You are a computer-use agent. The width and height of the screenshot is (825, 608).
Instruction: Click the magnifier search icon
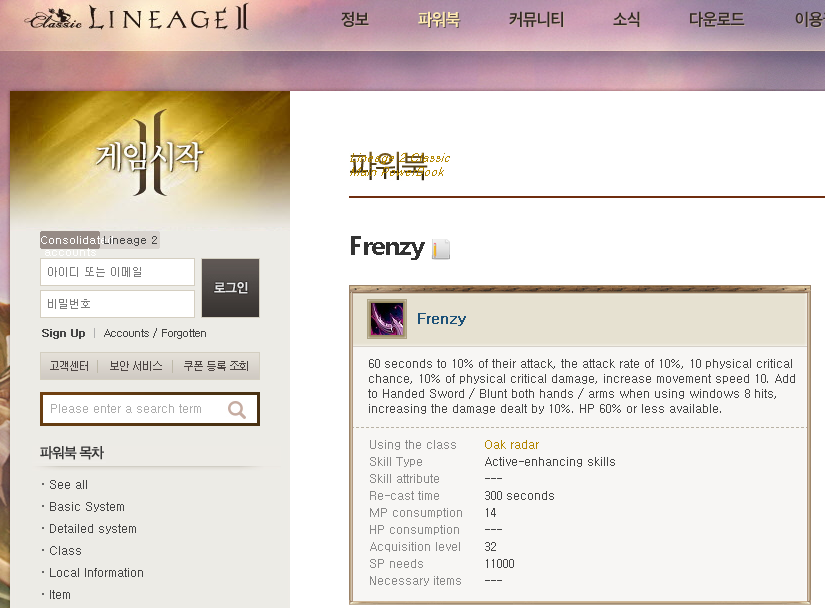tap(237, 409)
